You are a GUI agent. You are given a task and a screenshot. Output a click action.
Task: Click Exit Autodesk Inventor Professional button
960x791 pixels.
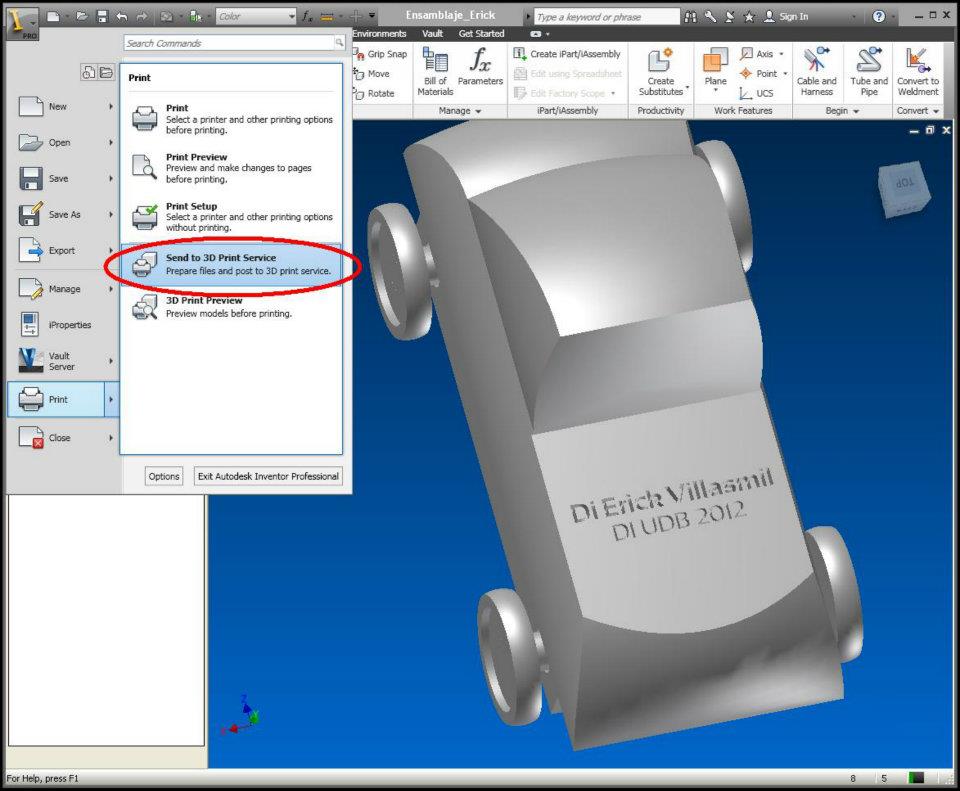point(268,476)
